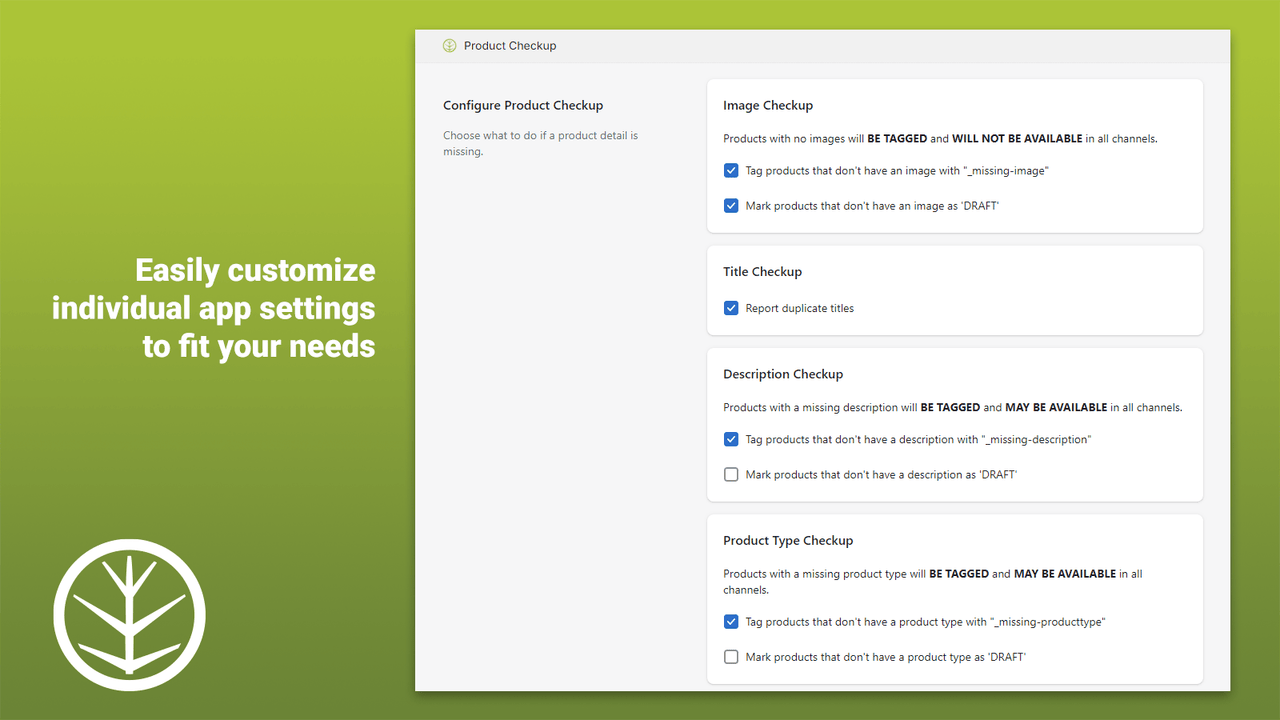Click the "Title Checkup" section heading

click(x=763, y=271)
